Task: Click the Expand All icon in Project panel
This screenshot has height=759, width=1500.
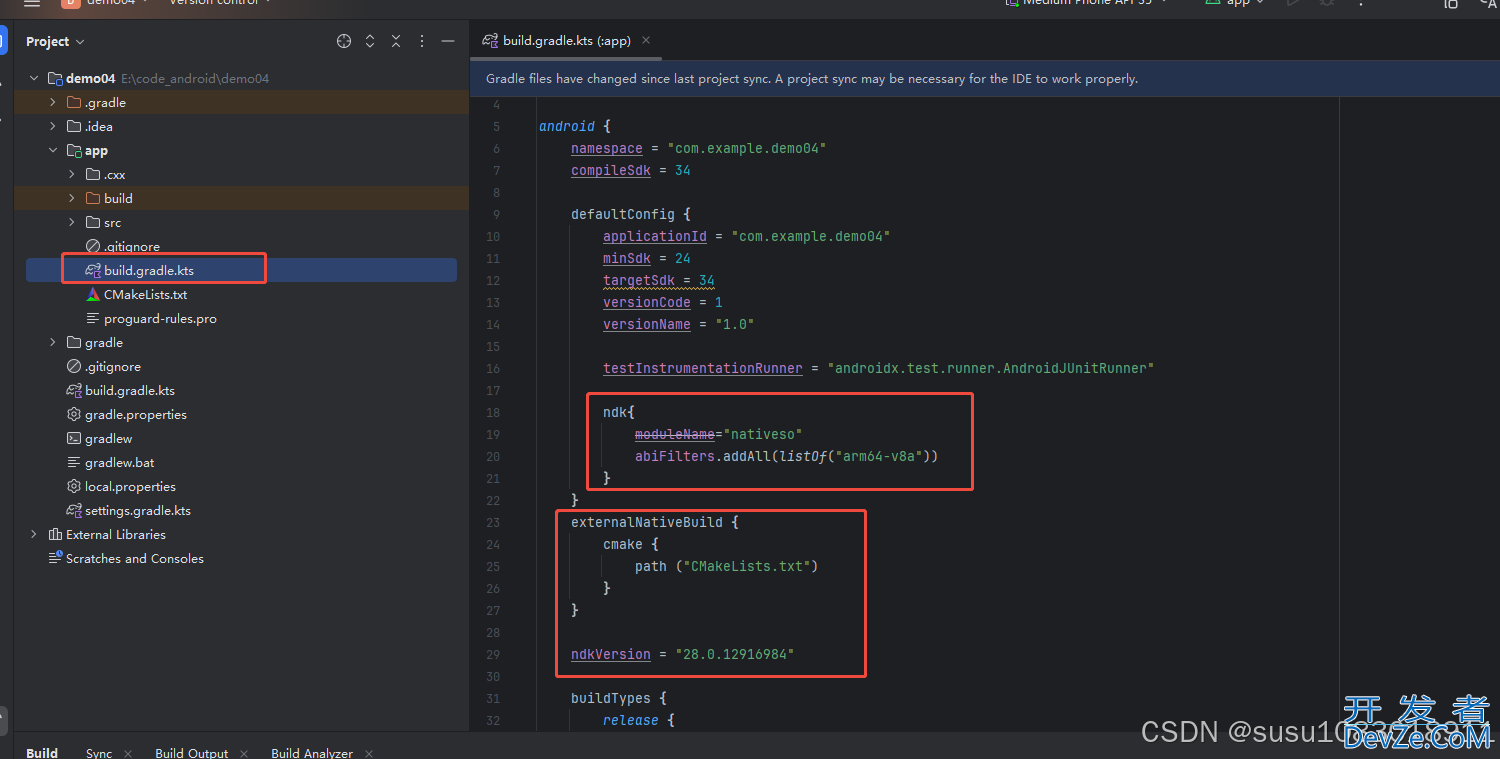Action: tap(370, 41)
